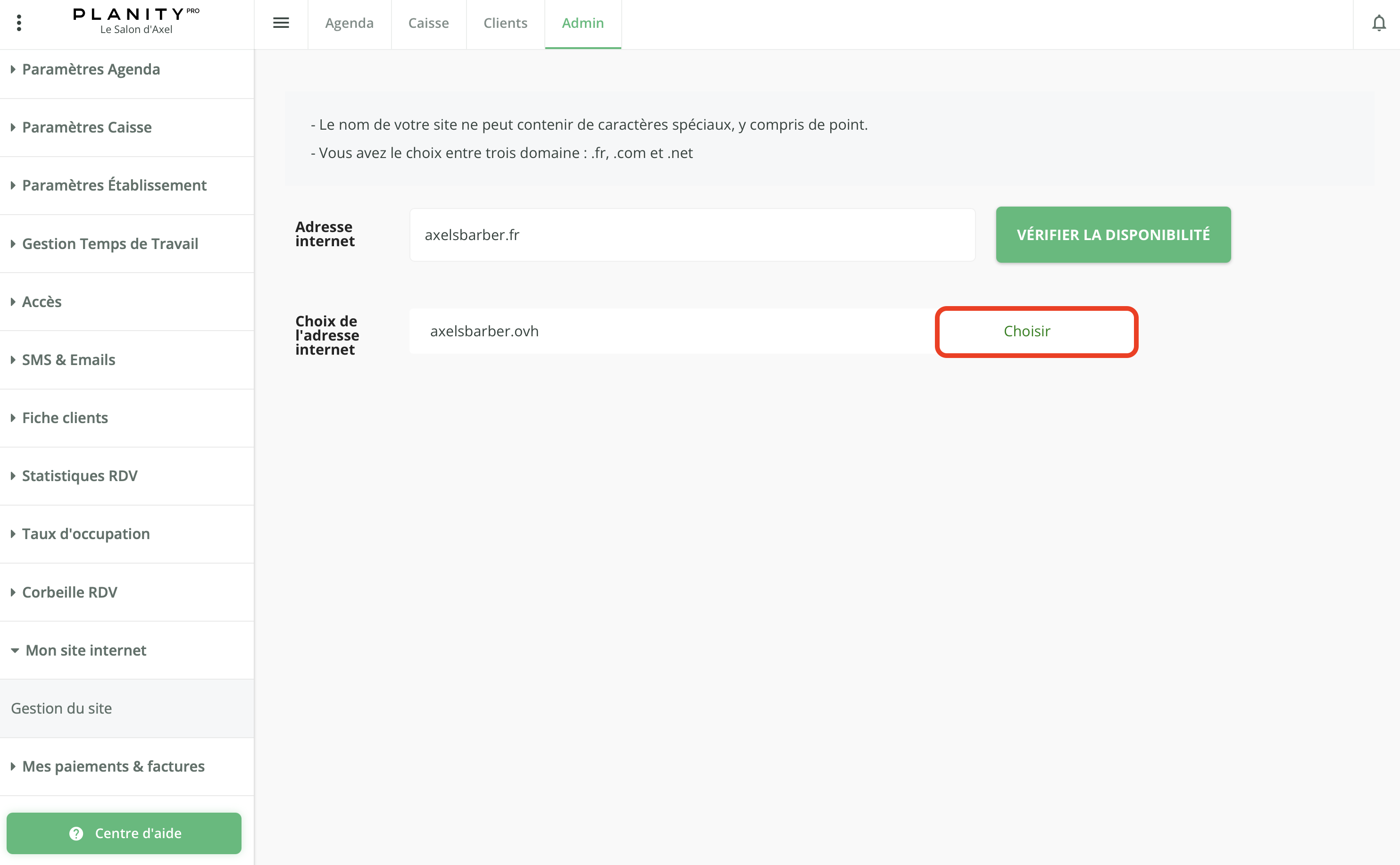Expand Gestion Temps de Travail

coord(110,244)
